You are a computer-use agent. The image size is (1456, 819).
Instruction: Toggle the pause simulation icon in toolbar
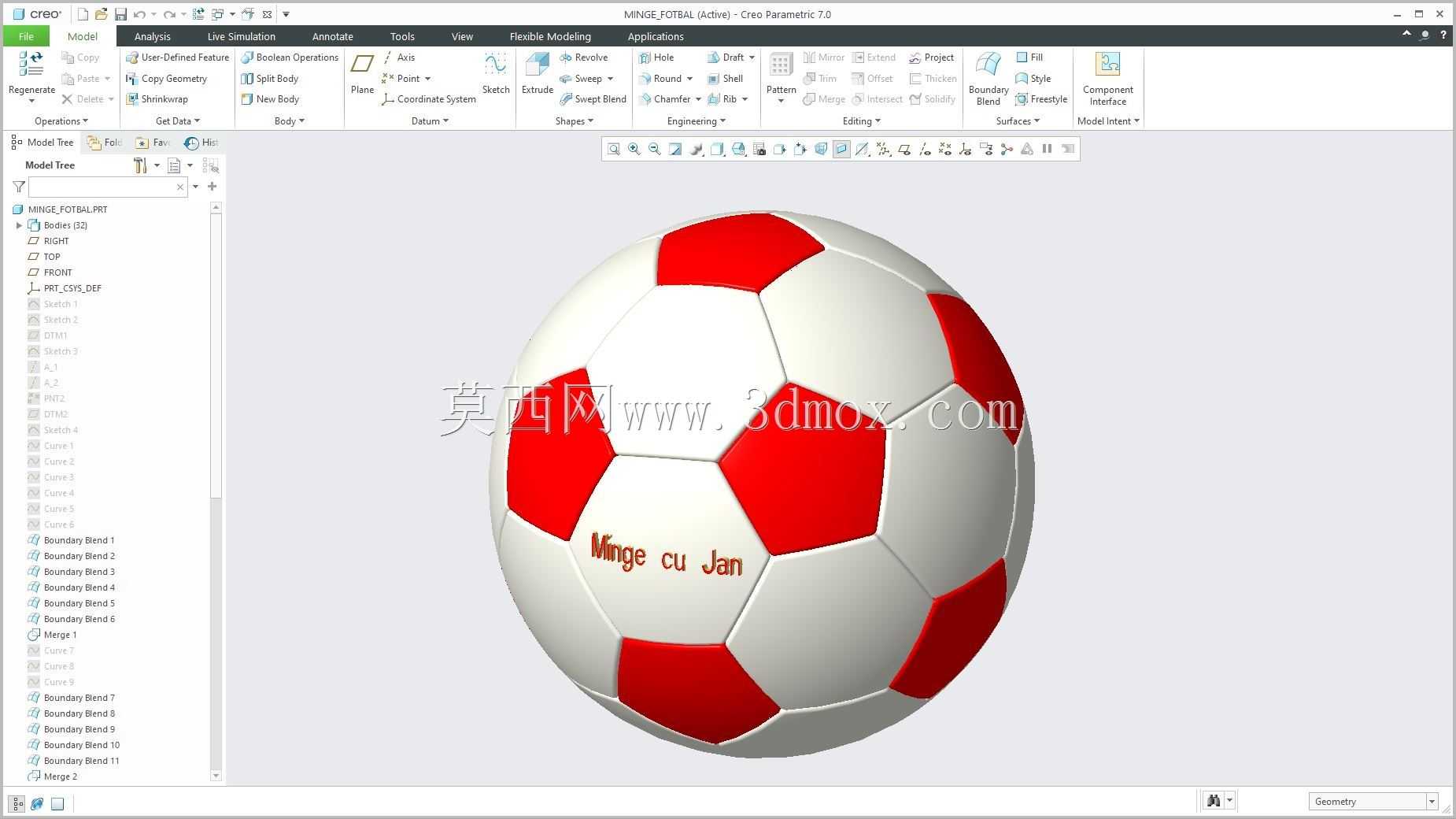coord(1048,149)
